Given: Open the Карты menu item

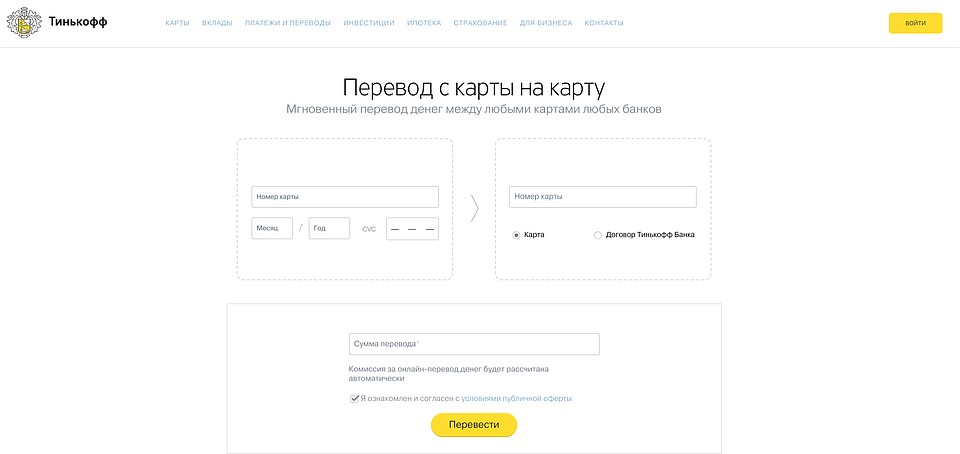Looking at the screenshot, I should pos(178,23).
